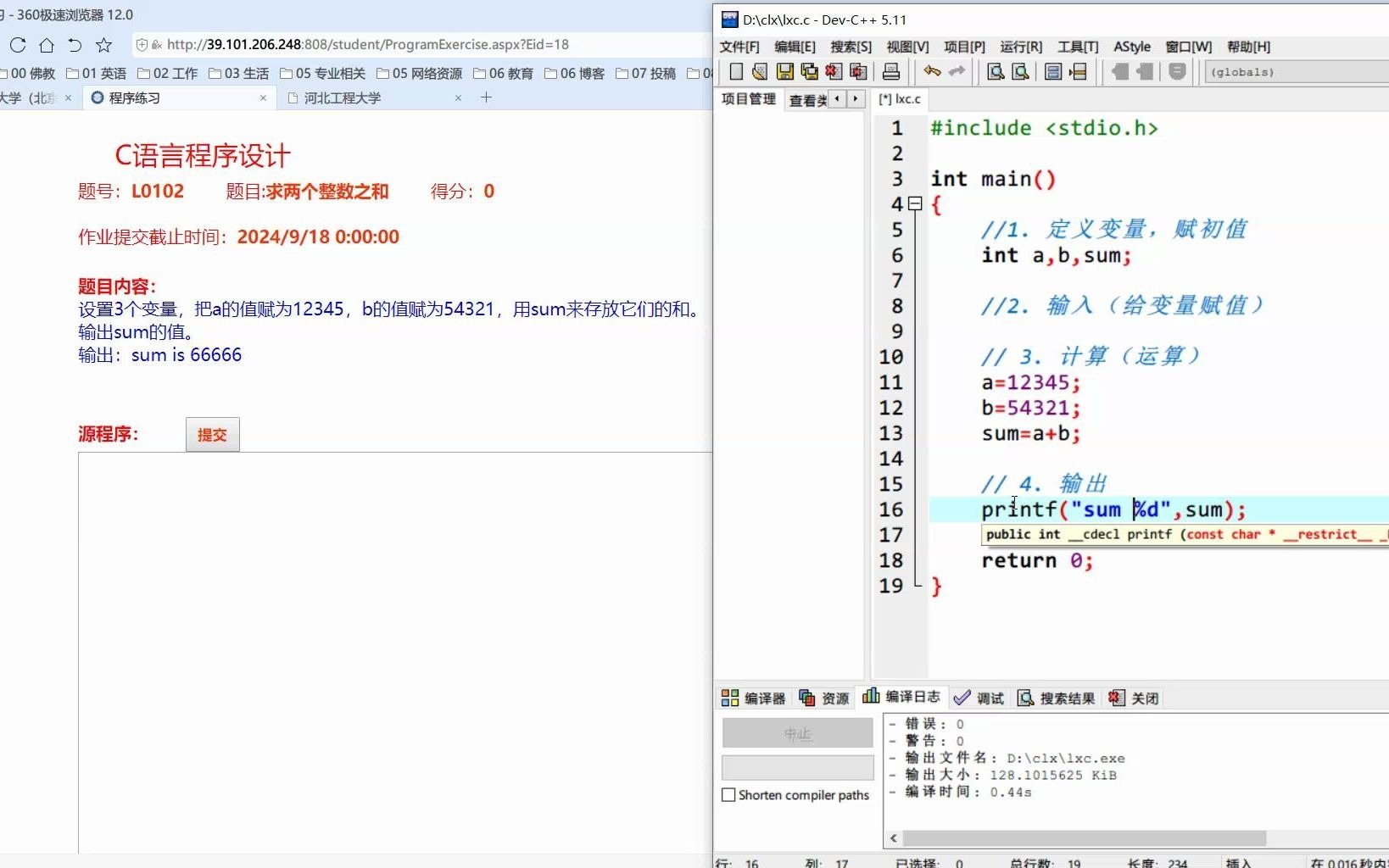Click the Redo arrow in Dev-C++ toolbar
The height and width of the screenshot is (868, 1389).
click(x=957, y=71)
